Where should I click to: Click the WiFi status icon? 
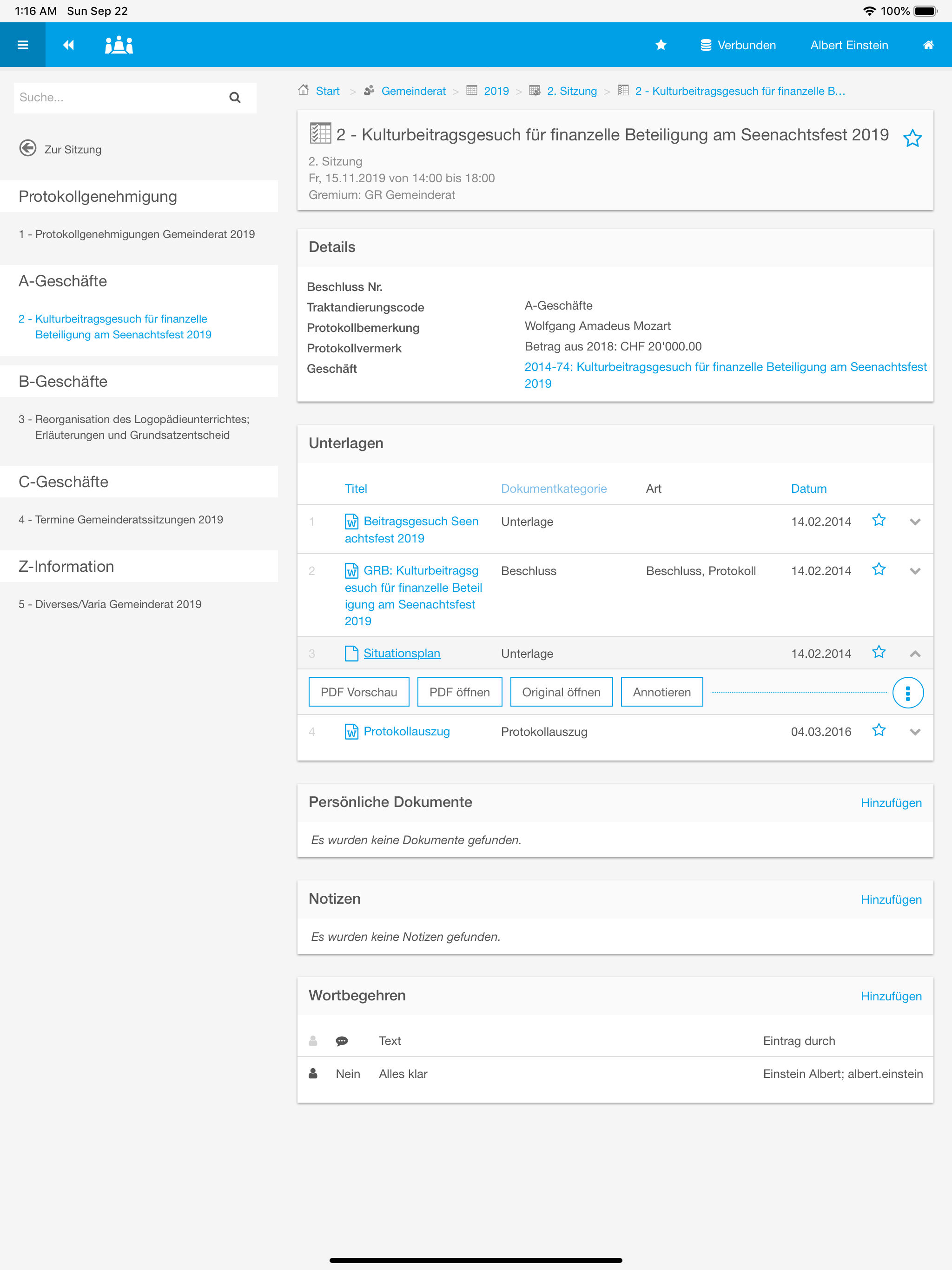coord(869,11)
